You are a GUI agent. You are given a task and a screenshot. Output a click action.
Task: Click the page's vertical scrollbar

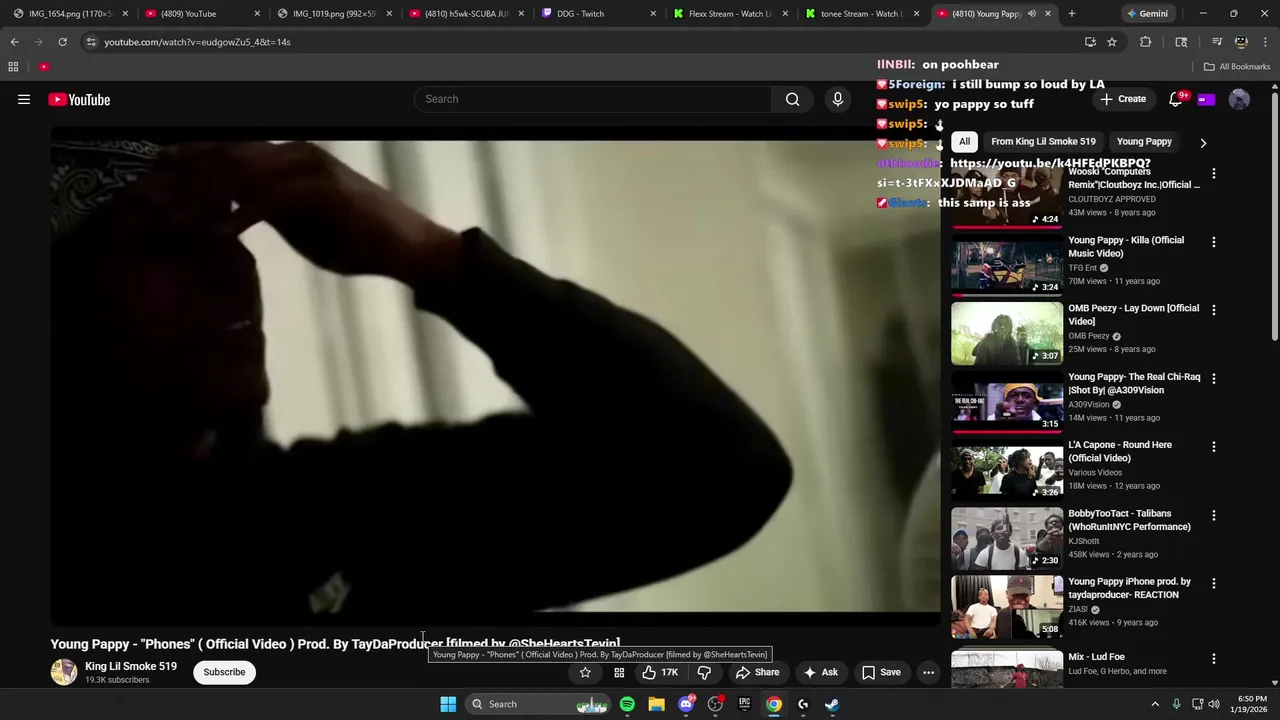click(x=1274, y=215)
